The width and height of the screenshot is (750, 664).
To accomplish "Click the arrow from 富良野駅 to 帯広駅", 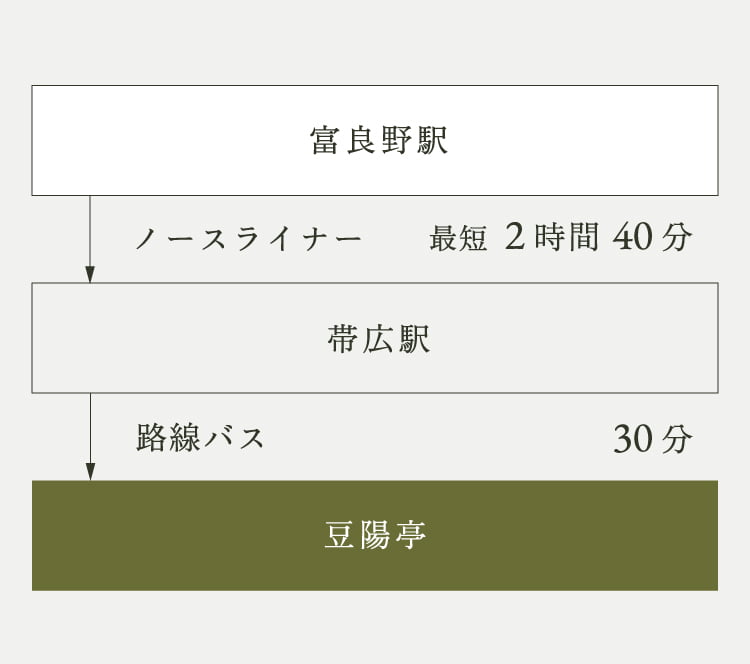I will [x=90, y=239].
